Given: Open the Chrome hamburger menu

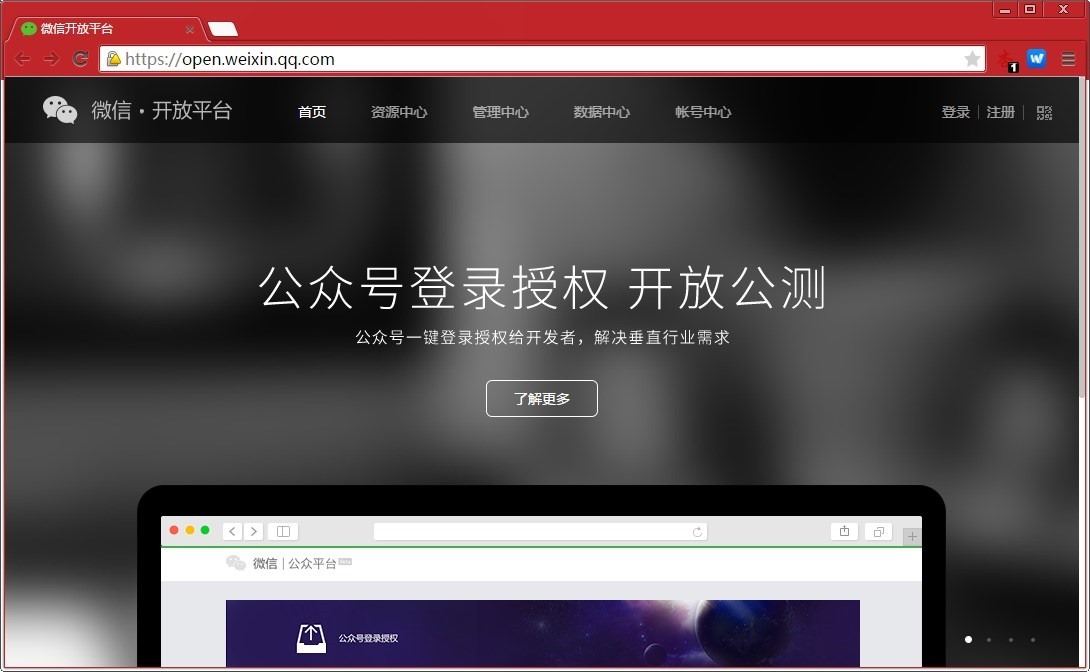Looking at the screenshot, I should [x=1068, y=59].
